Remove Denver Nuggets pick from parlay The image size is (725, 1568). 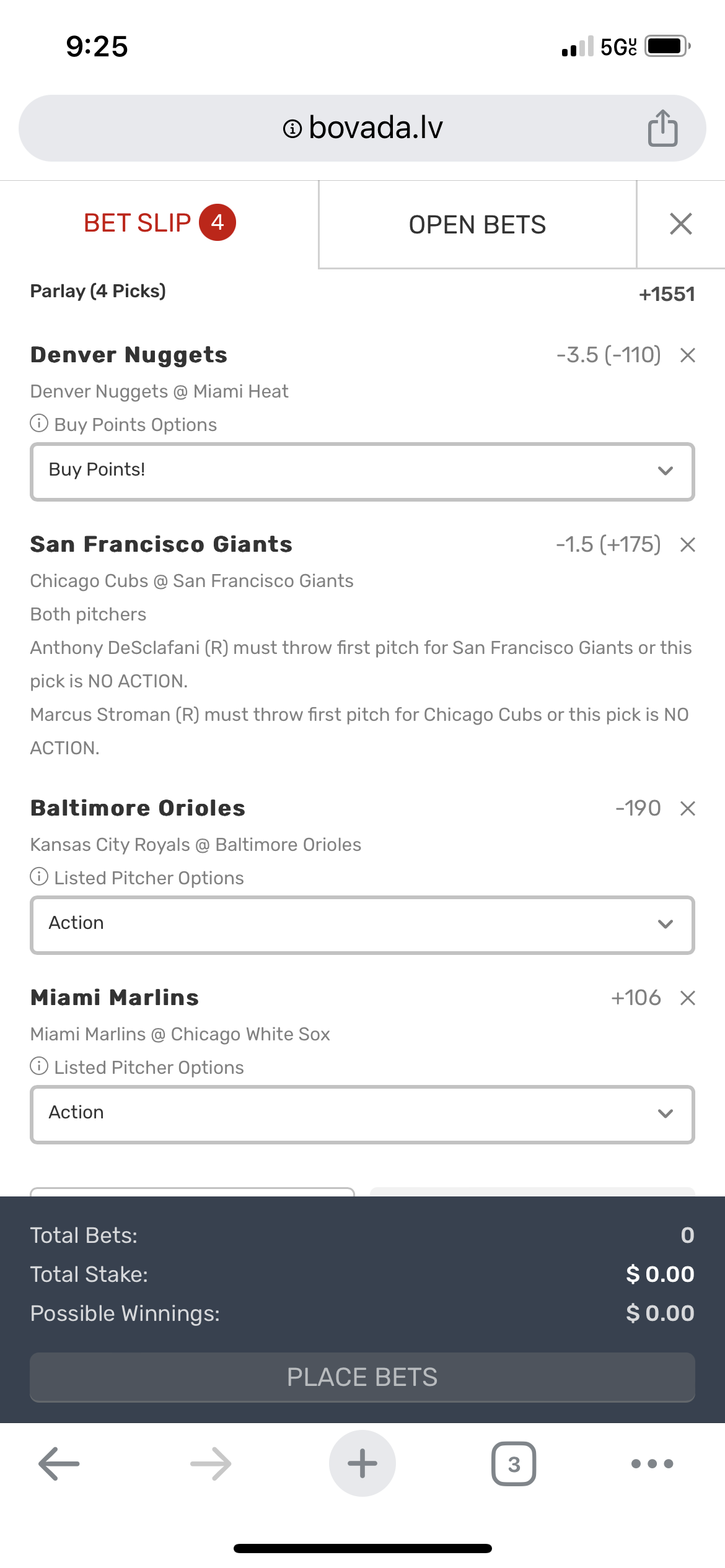coord(687,355)
